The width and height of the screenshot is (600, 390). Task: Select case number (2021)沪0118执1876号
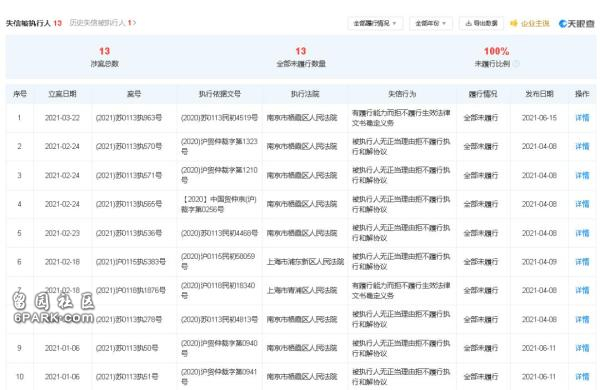[130, 290]
